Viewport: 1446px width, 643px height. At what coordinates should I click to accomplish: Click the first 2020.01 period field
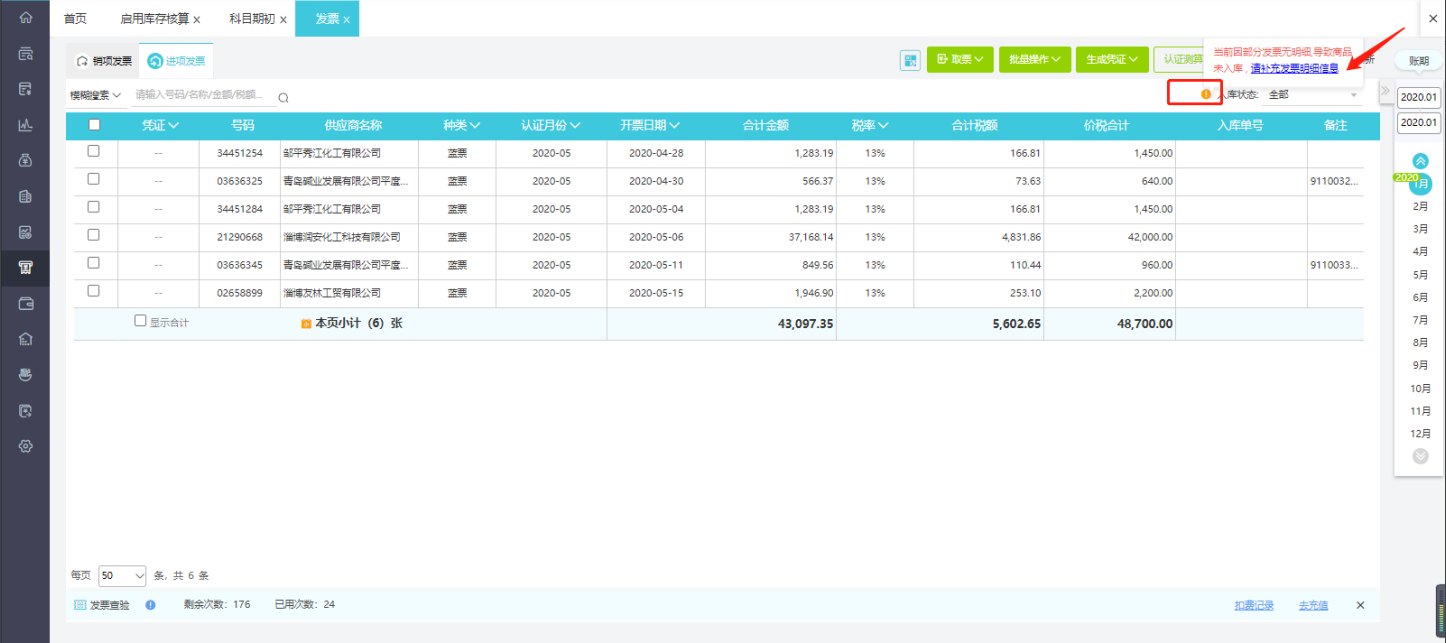point(1419,97)
